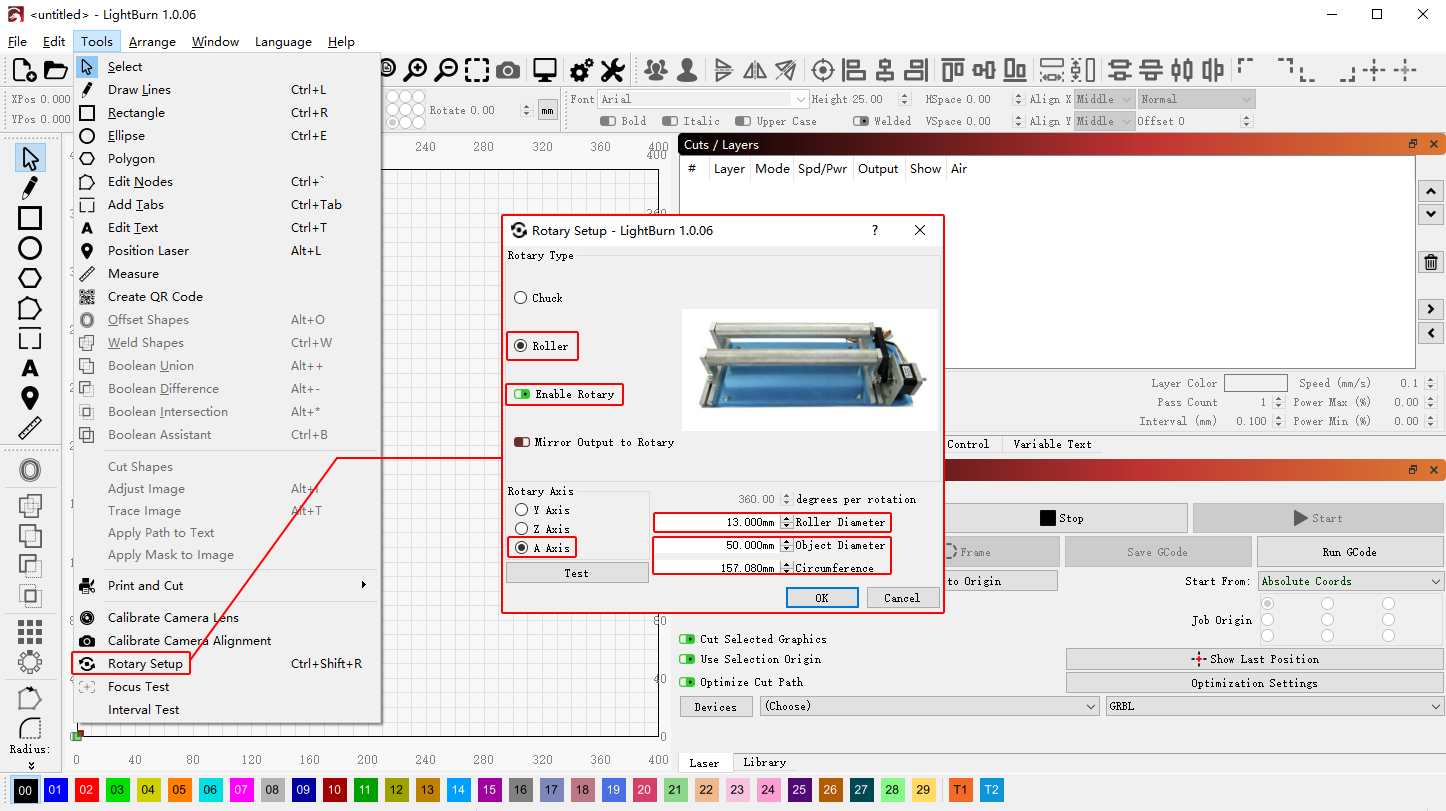The height and width of the screenshot is (811, 1446).
Task: Click the Ungroup icon showing one person
Action: point(687,70)
